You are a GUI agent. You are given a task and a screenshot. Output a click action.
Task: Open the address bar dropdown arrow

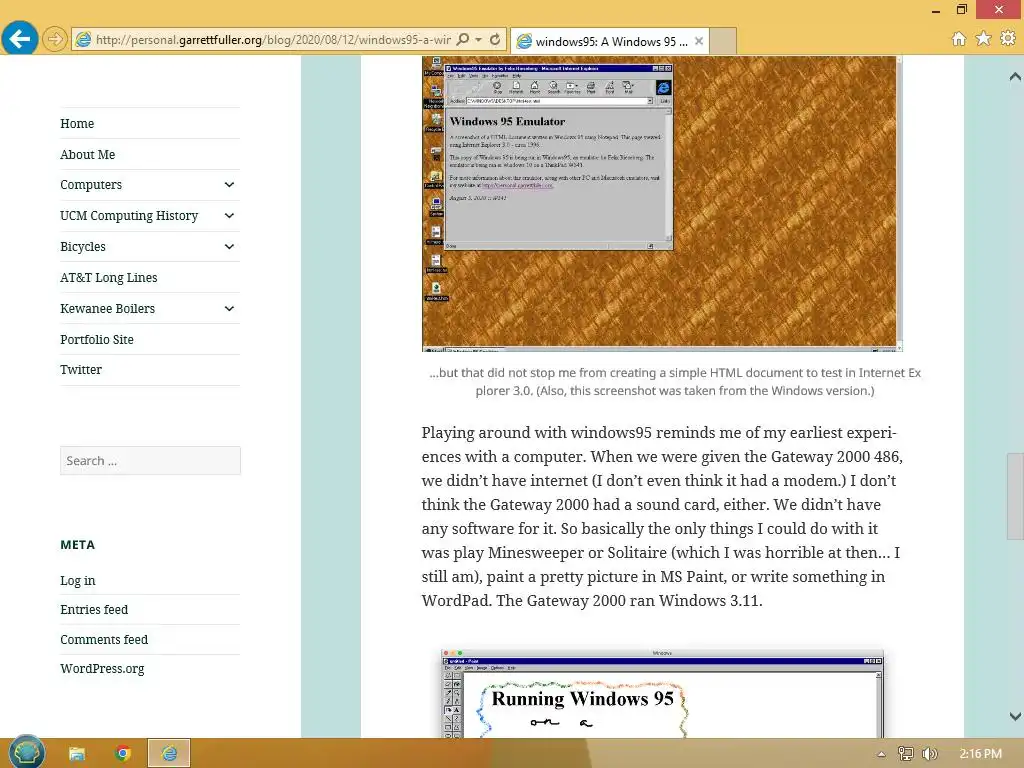[x=479, y=40]
